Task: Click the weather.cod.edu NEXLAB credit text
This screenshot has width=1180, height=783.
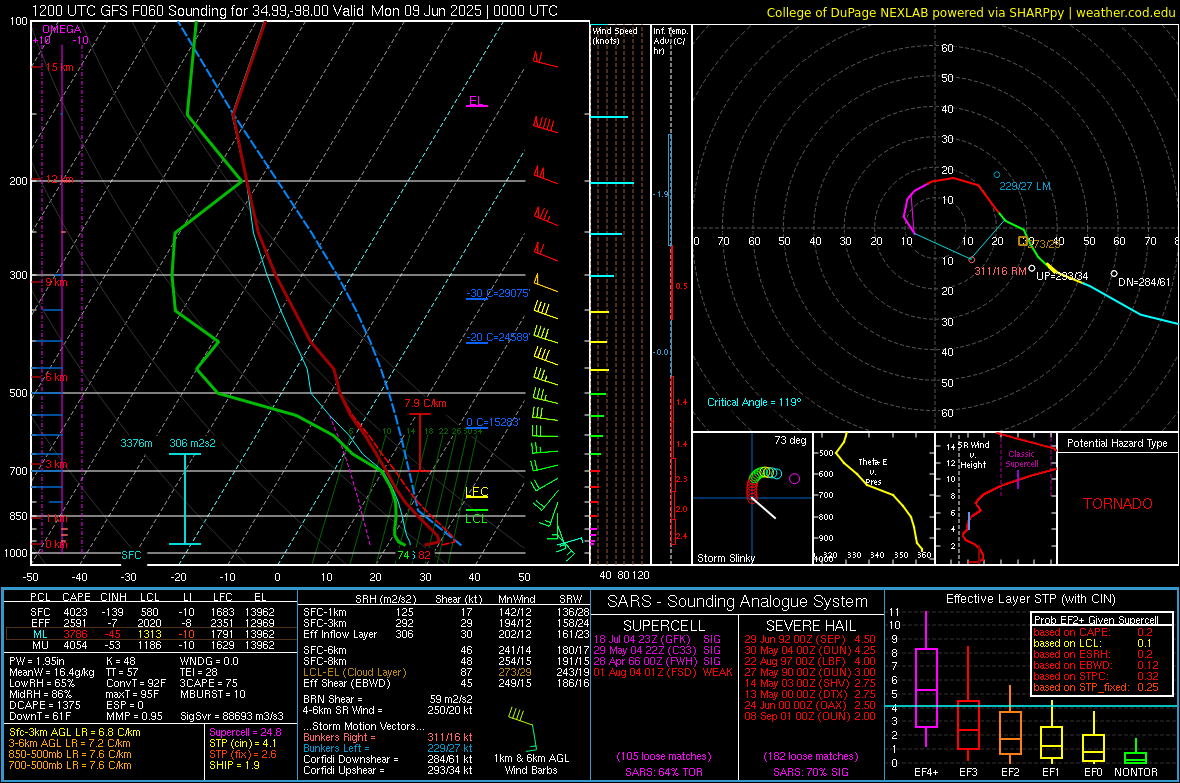Action: coord(970,12)
